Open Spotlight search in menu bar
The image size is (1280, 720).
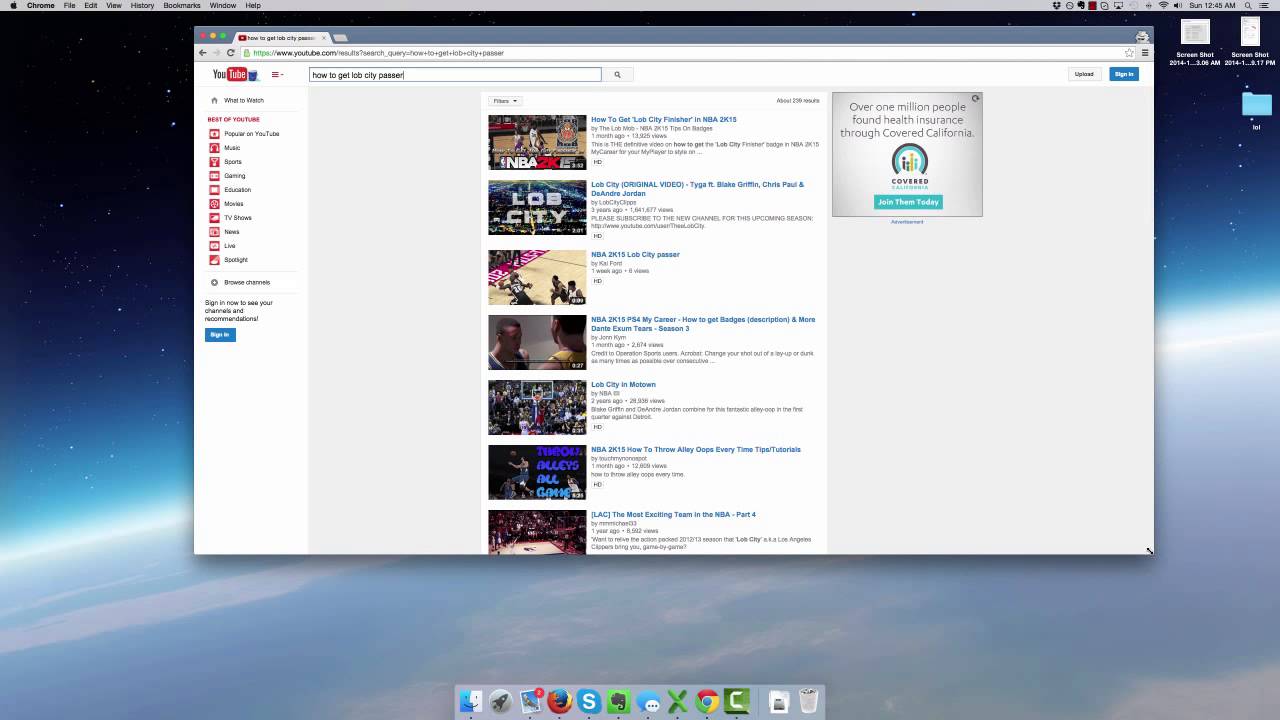click(1250, 6)
